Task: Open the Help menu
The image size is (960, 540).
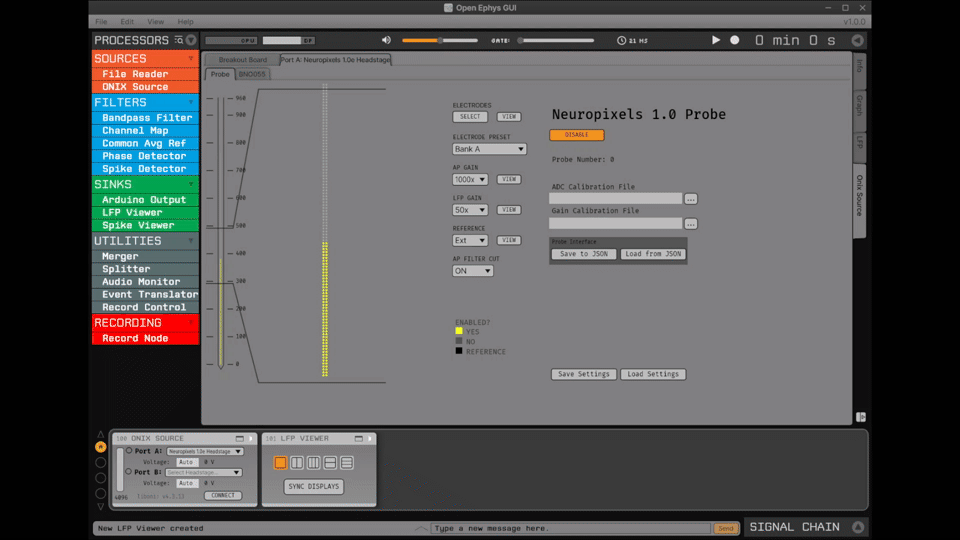Action: (x=186, y=21)
